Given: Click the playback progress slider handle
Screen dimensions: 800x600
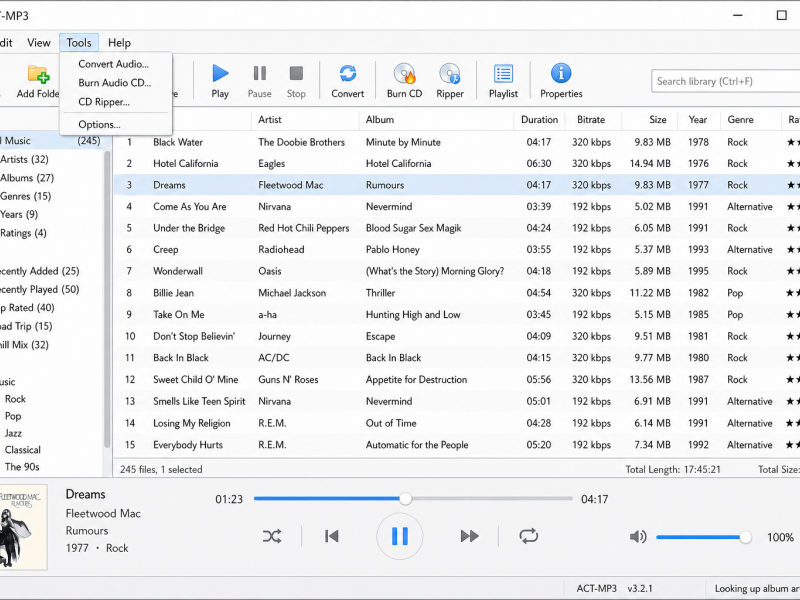Looking at the screenshot, I should point(405,498).
